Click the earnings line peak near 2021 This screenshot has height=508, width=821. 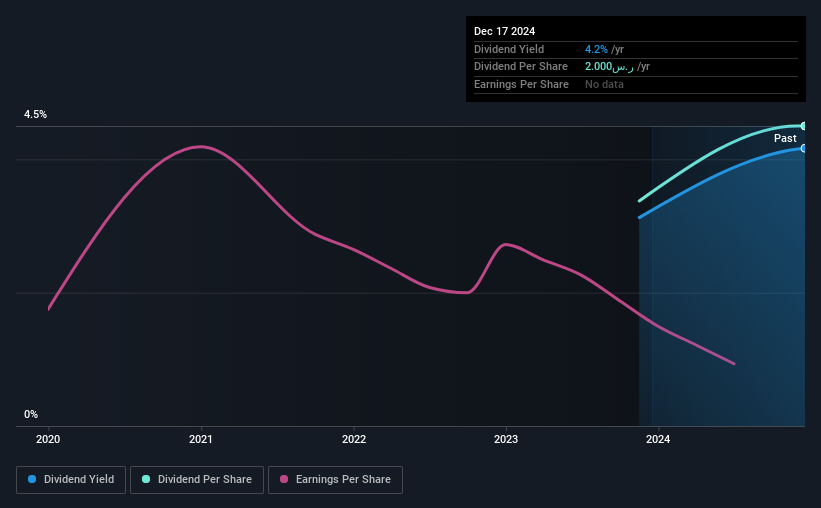coord(201,147)
